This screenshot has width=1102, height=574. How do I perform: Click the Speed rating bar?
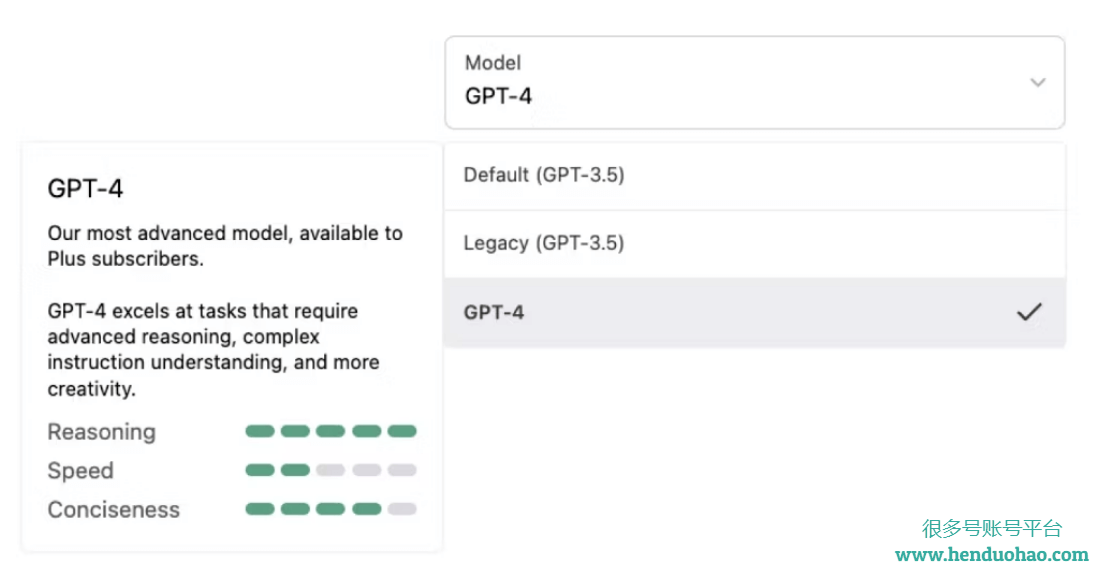point(331,469)
